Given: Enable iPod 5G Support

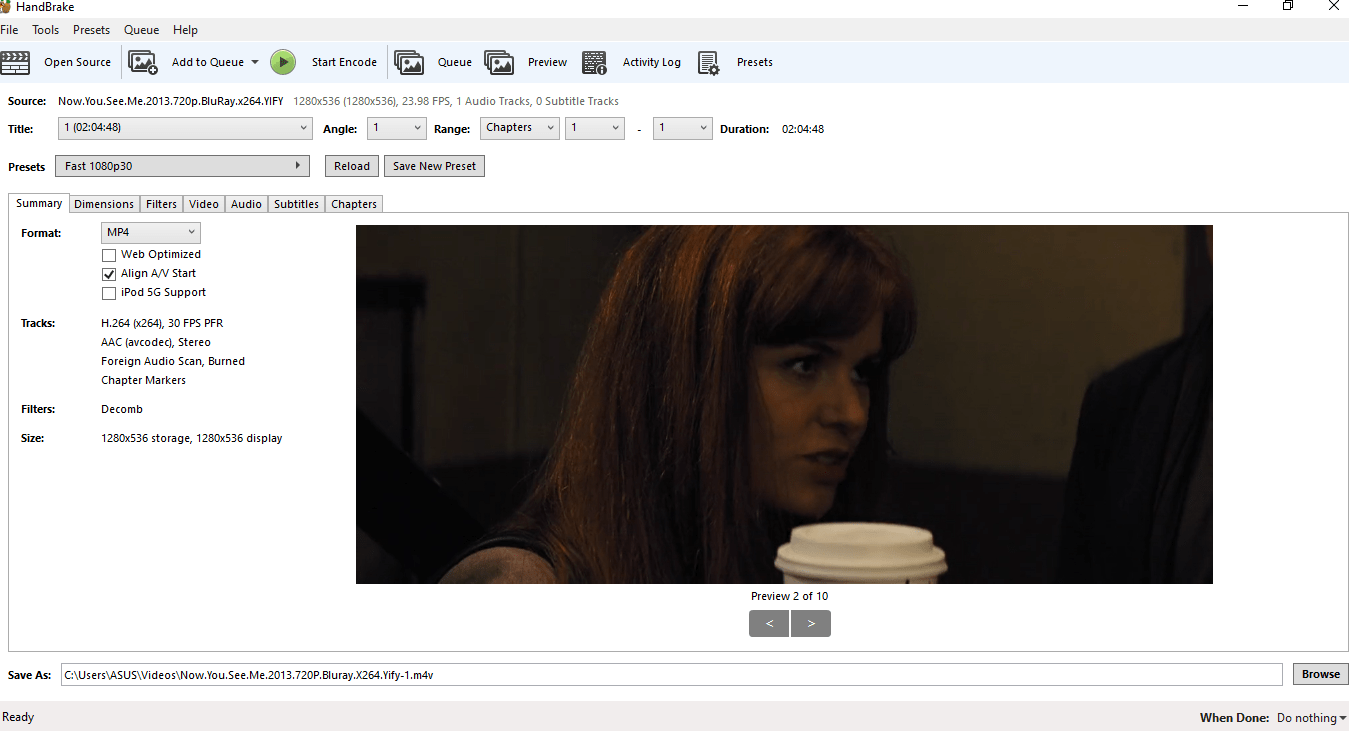Looking at the screenshot, I should [109, 292].
